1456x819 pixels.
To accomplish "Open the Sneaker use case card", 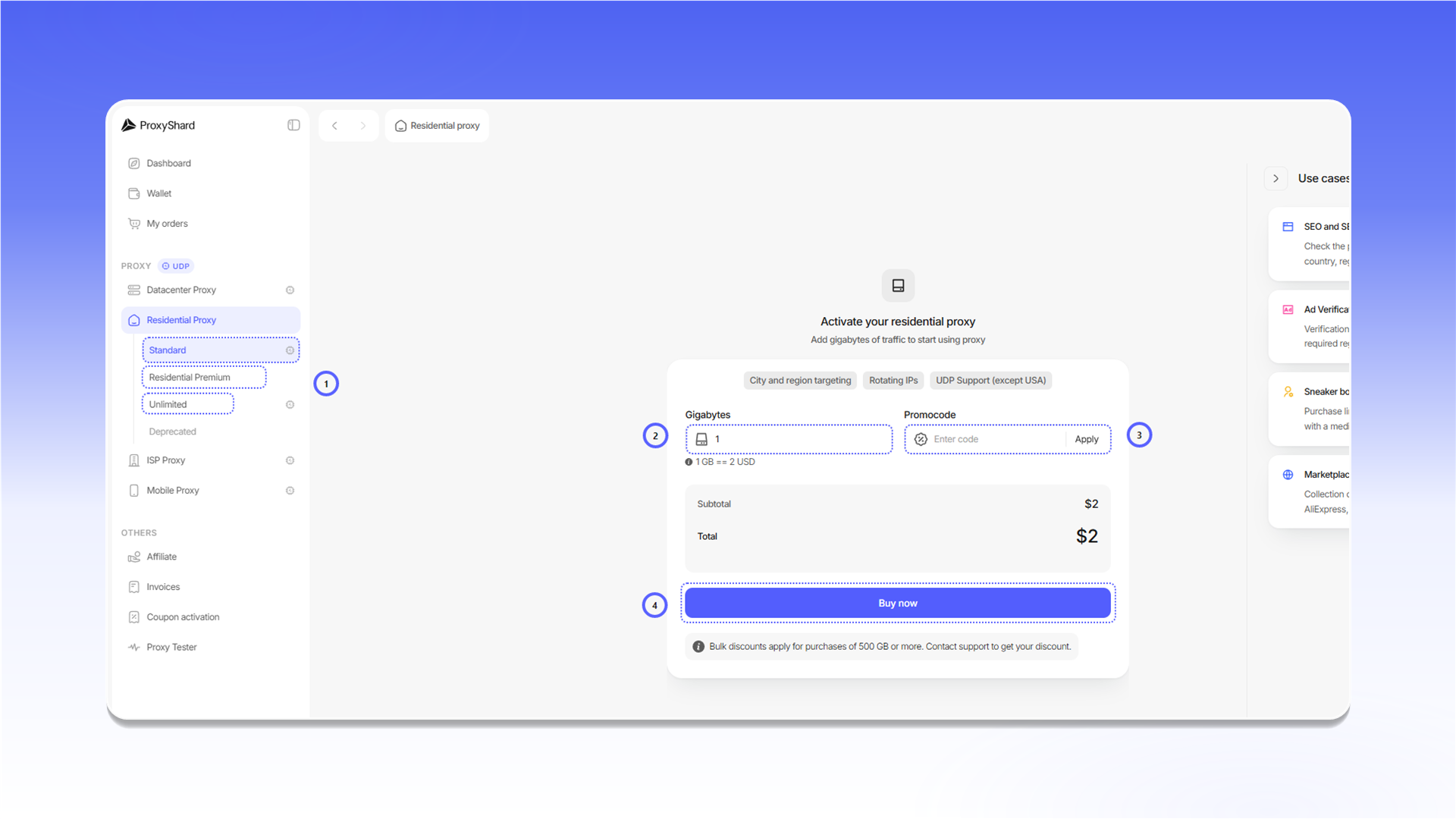I will (1310, 409).
